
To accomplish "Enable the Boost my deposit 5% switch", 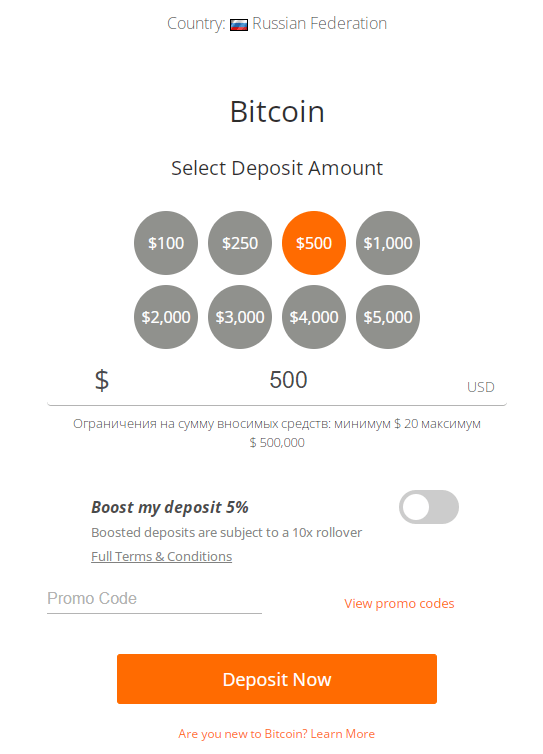I will coord(429,507).
